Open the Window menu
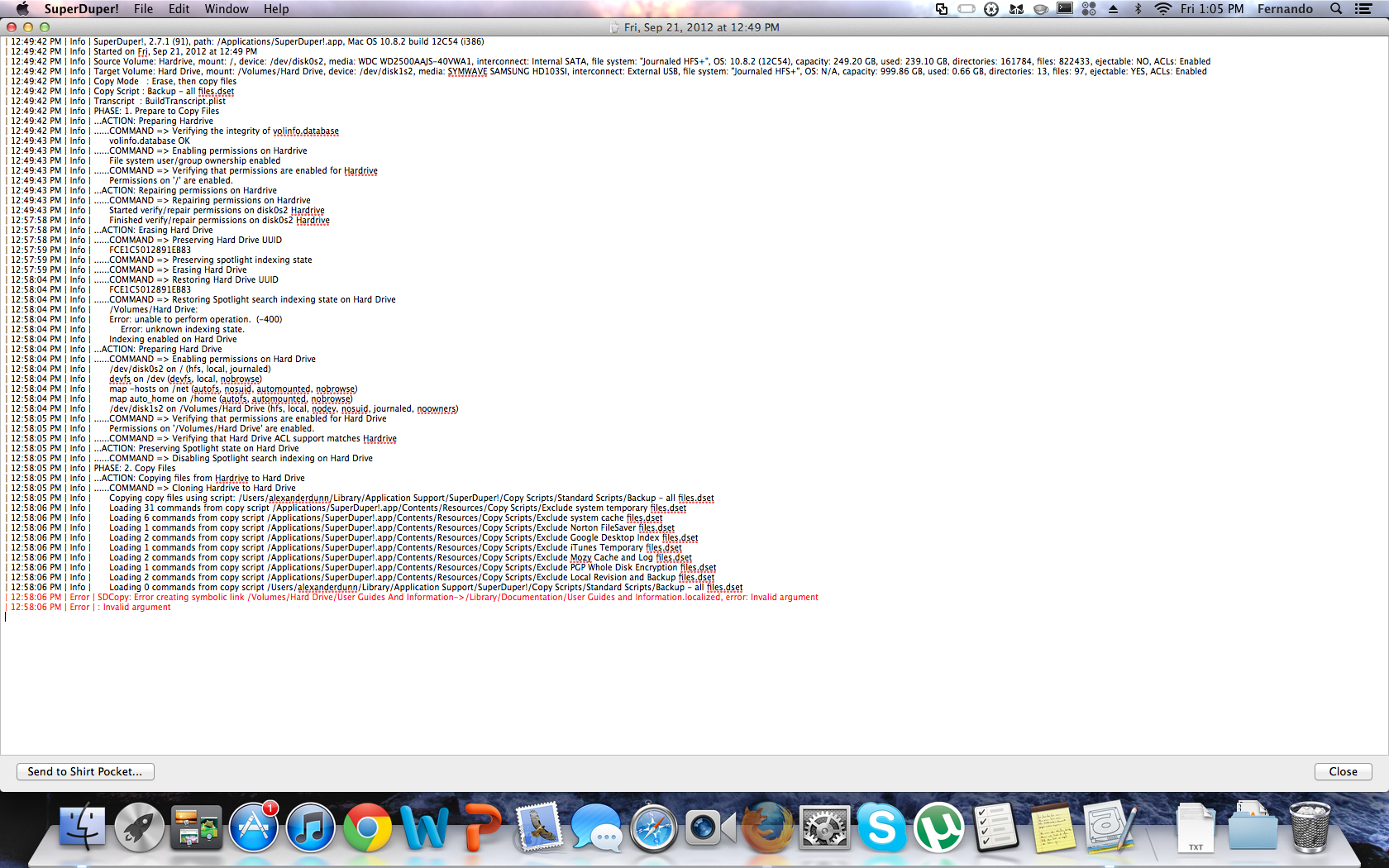Screen dimensions: 1389x868 [227, 9]
